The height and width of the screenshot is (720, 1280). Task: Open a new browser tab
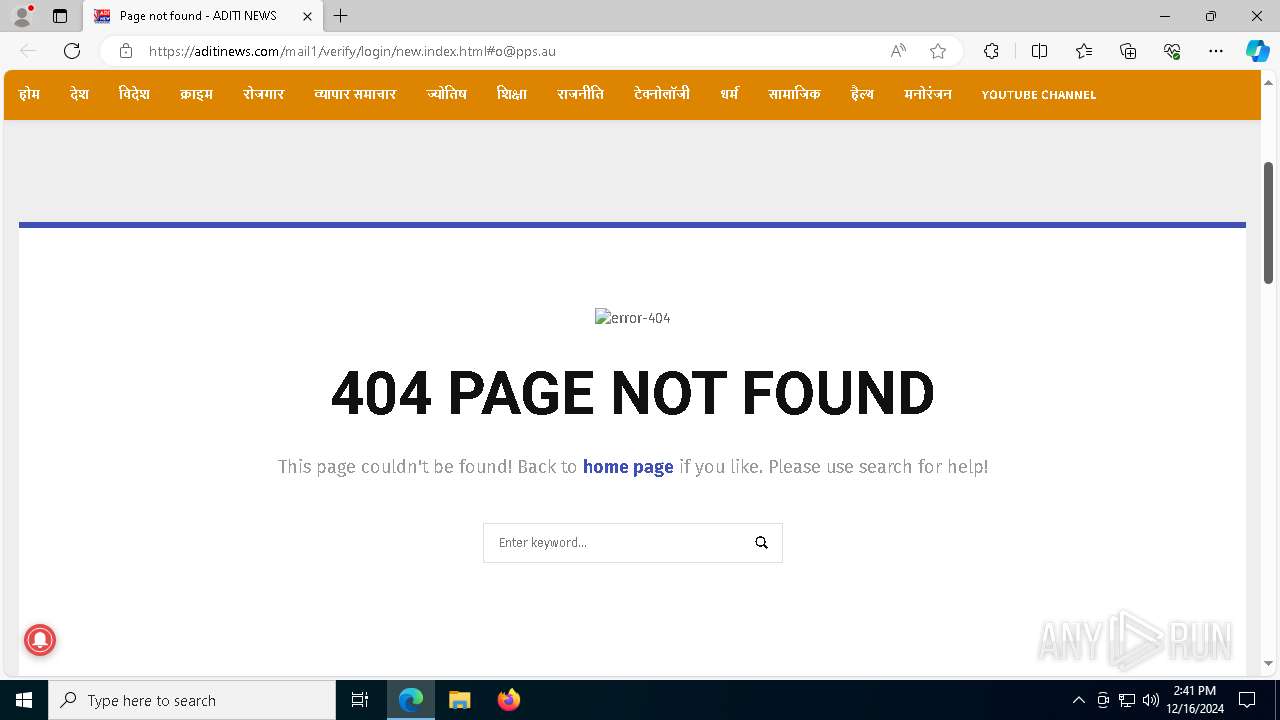(x=341, y=16)
